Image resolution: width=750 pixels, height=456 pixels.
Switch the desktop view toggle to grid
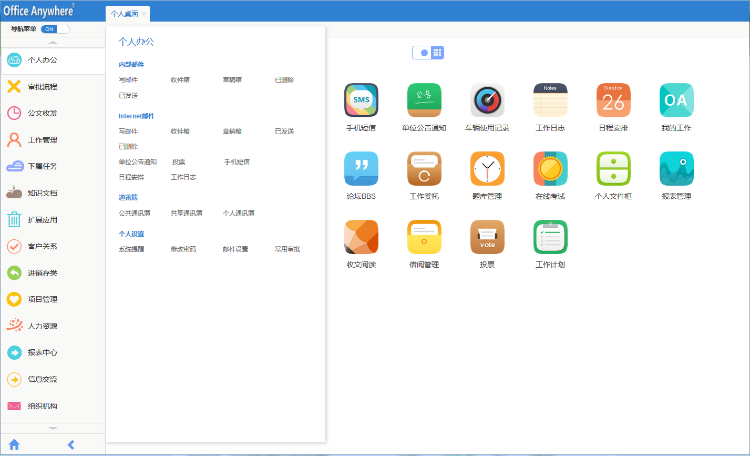pyautogui.click(x=437, y=52)
